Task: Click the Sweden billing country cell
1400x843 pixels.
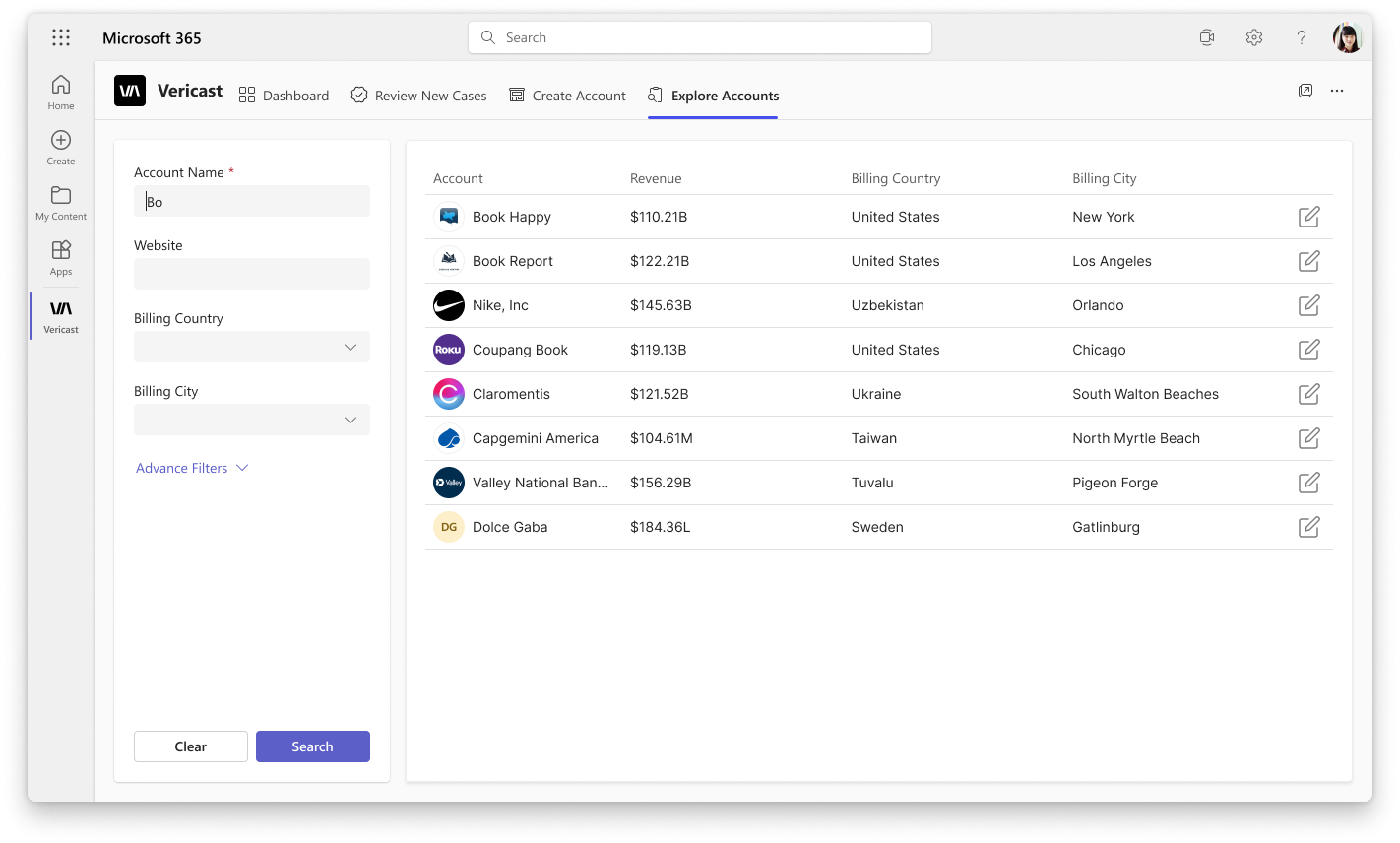Action: pos(877,527)
